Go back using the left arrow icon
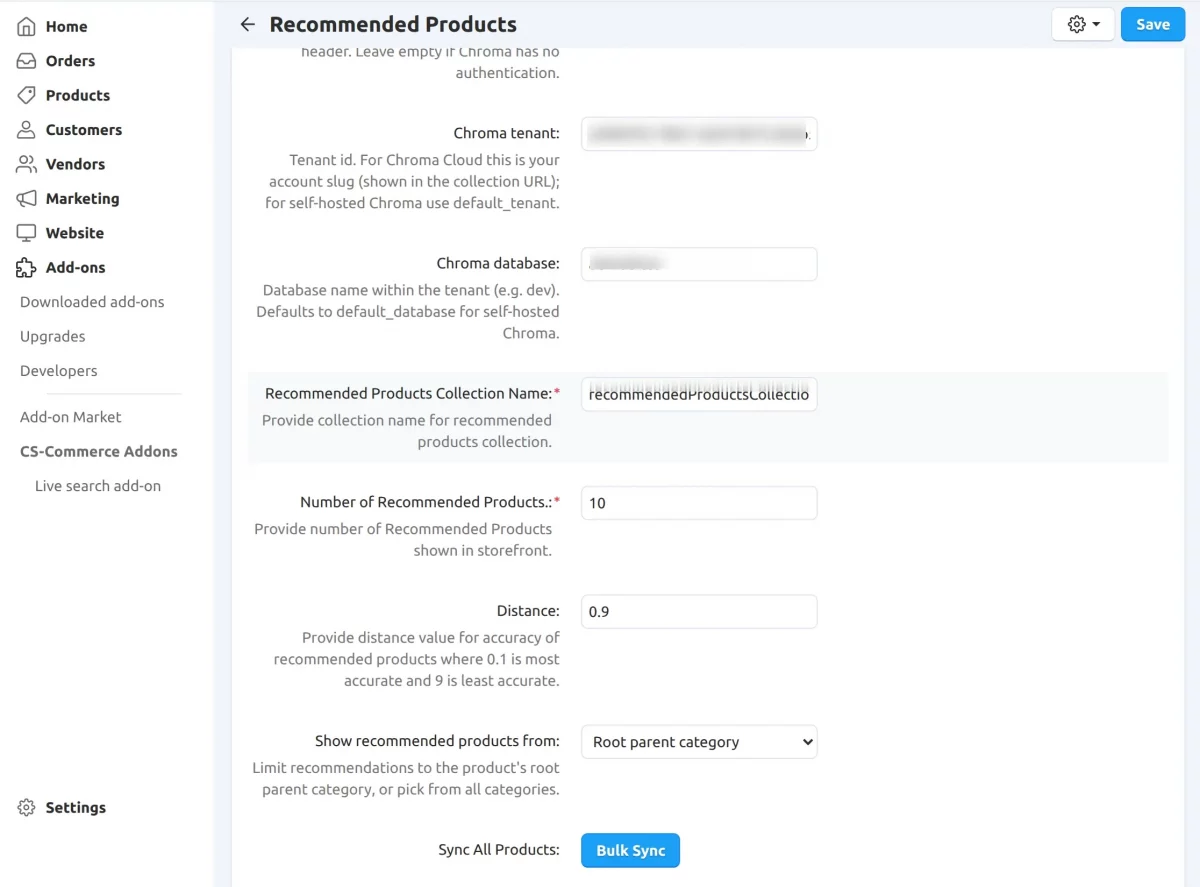The height and width of the screenshot is (887, 1200). tap(248, 25)
